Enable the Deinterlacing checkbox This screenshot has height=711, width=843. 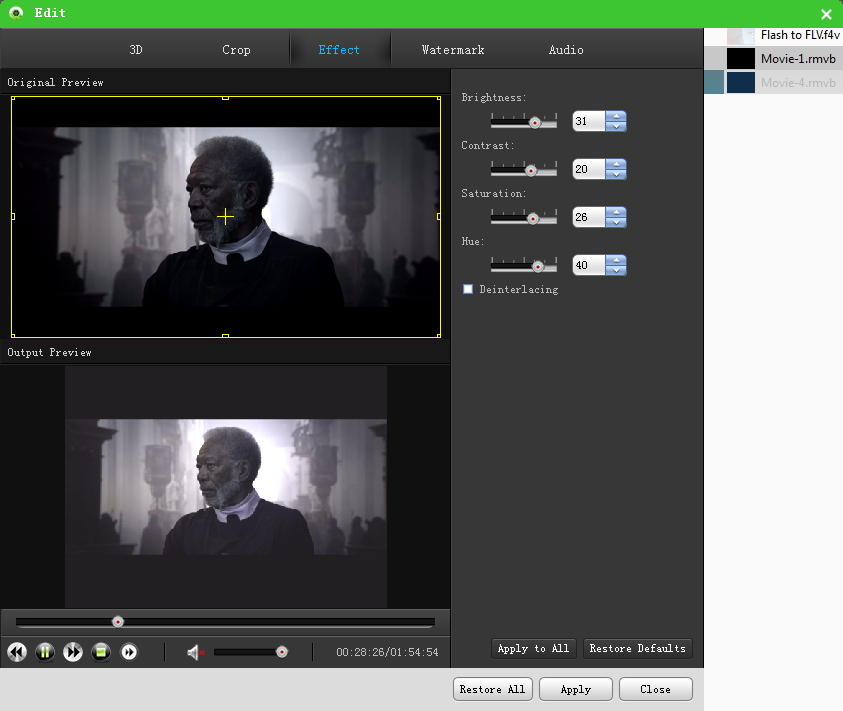click(468, 289)
